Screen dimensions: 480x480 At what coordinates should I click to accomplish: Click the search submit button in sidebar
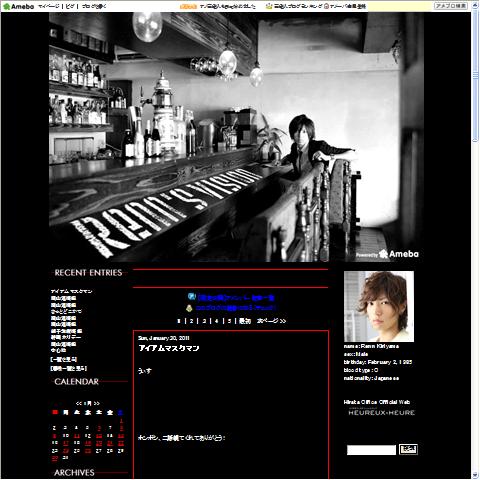coord(408,449)
